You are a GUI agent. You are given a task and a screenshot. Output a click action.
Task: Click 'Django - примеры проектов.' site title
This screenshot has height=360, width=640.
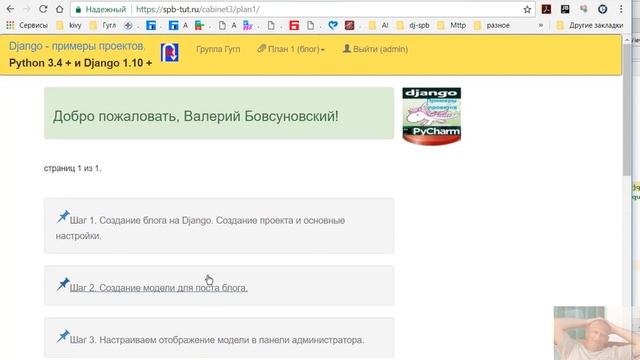click(x=77, y=46)
